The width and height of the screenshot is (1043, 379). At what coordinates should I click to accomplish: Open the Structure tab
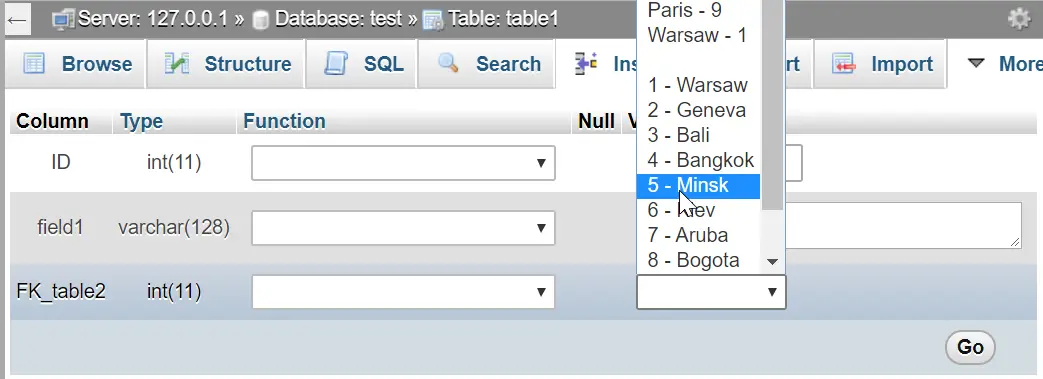click(226, 64)
